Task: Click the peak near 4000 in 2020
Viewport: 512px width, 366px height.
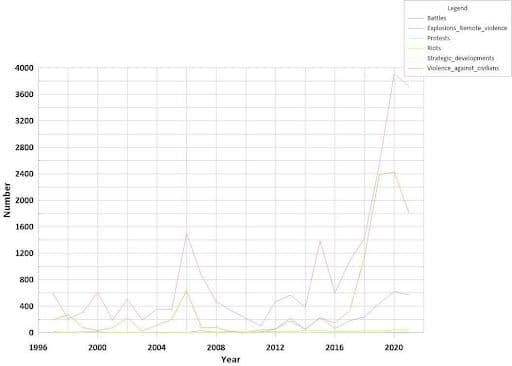Action: click(x=394, y=72)
